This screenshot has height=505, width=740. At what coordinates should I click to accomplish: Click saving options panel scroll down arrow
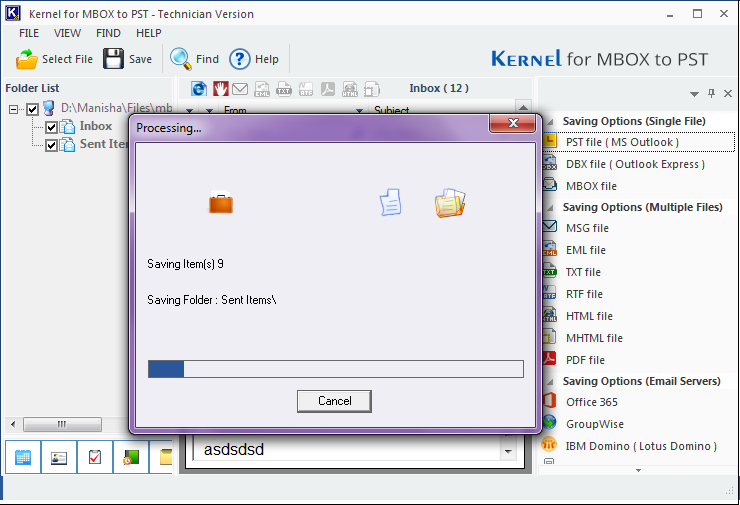pyautogui.click(x=638, y=470)
